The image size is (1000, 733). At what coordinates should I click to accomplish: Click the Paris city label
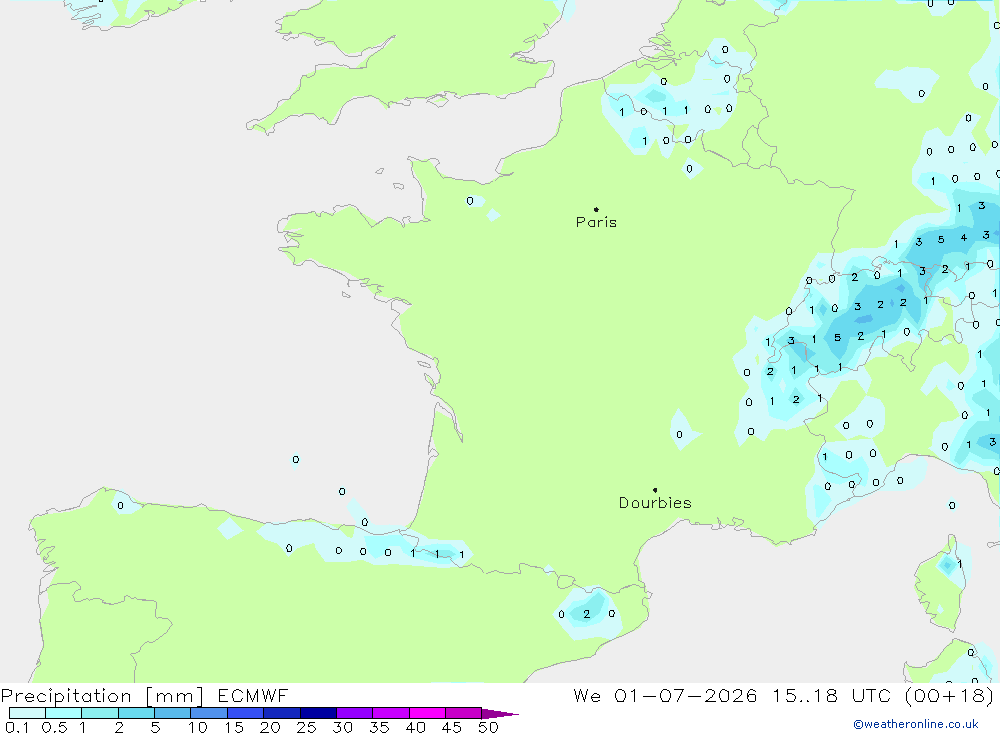click(x=596, y=222)
